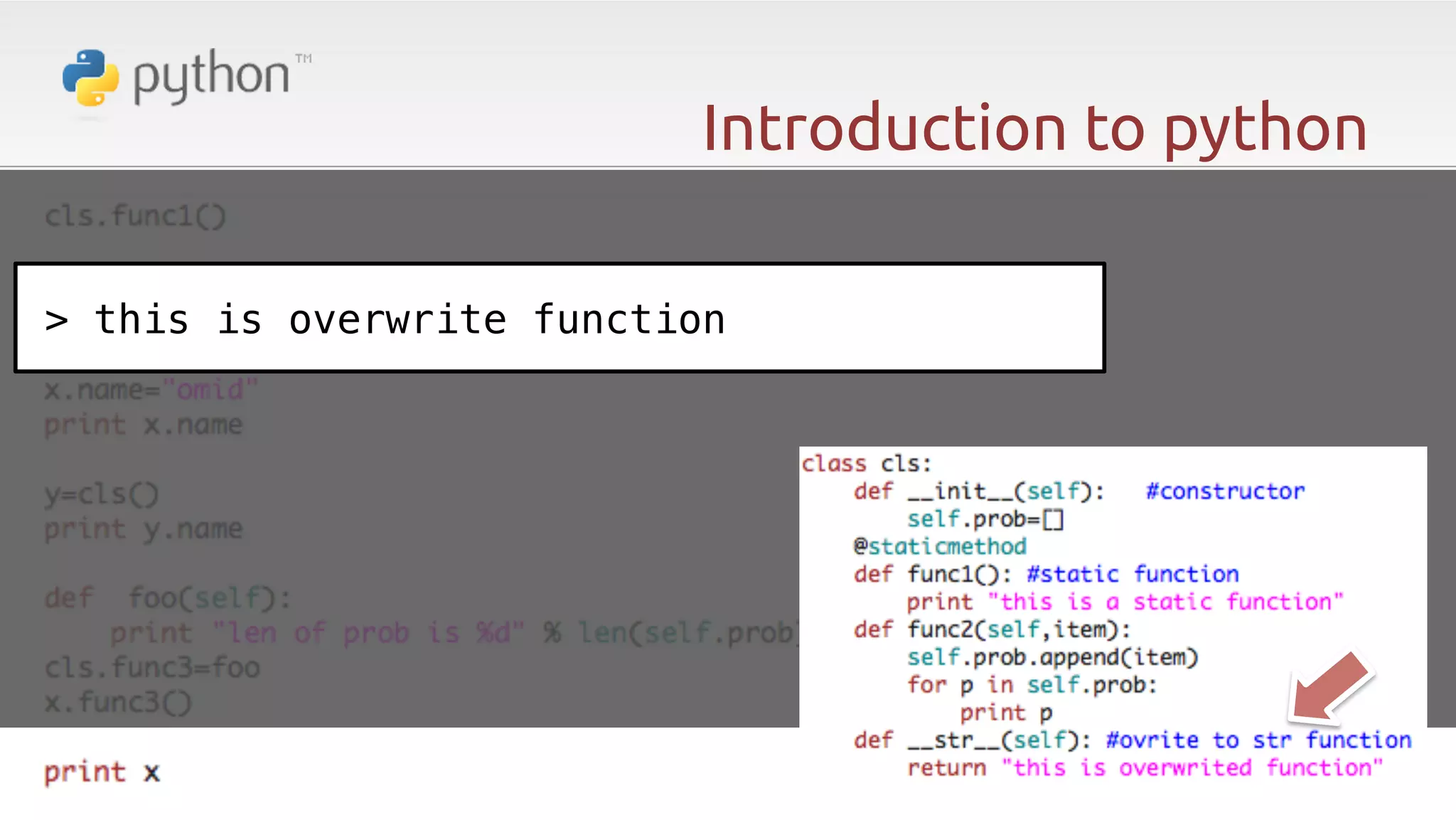
Task: Click the dimmed 'print y.name' line
Action: click(x=143, y=529)
